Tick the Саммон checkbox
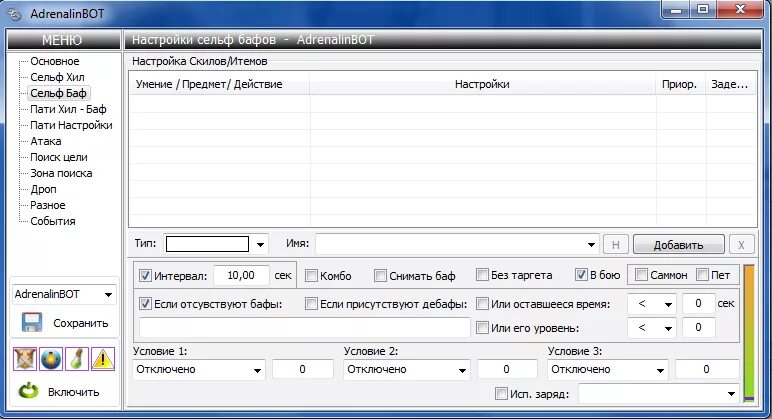 coord(641,275)
